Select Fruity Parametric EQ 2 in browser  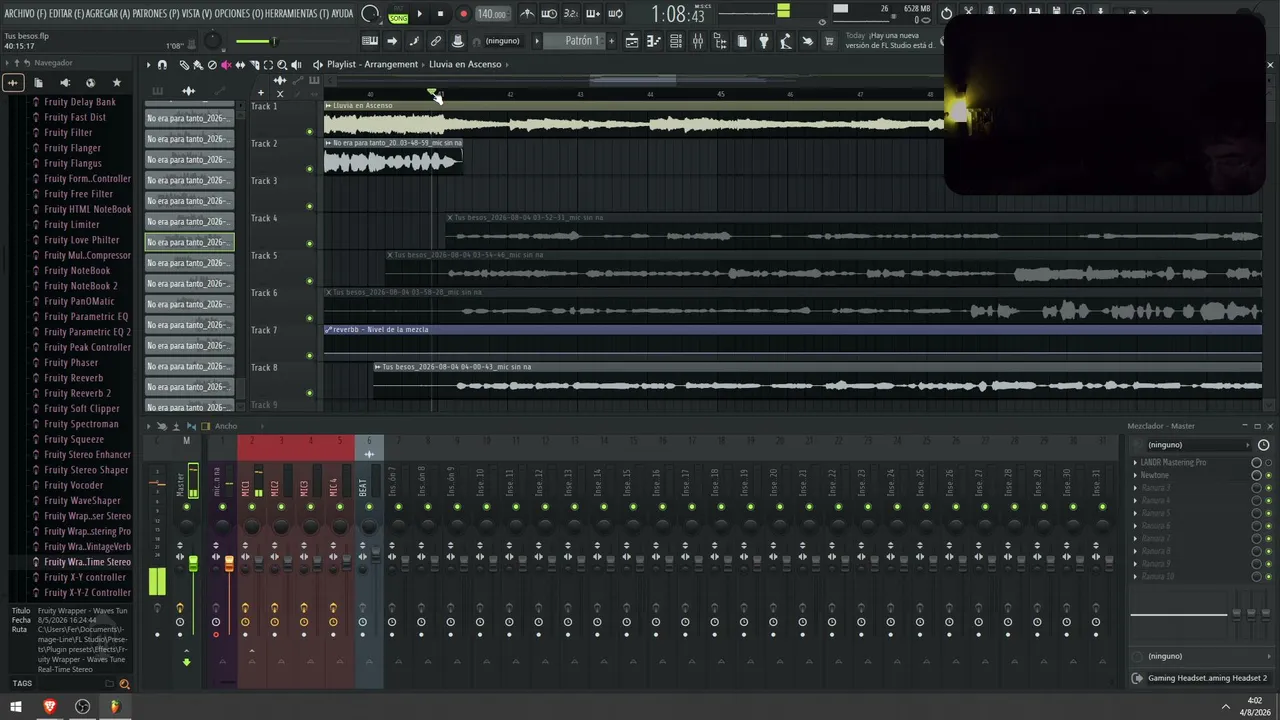pyautogui.click(x=87, y=332)
